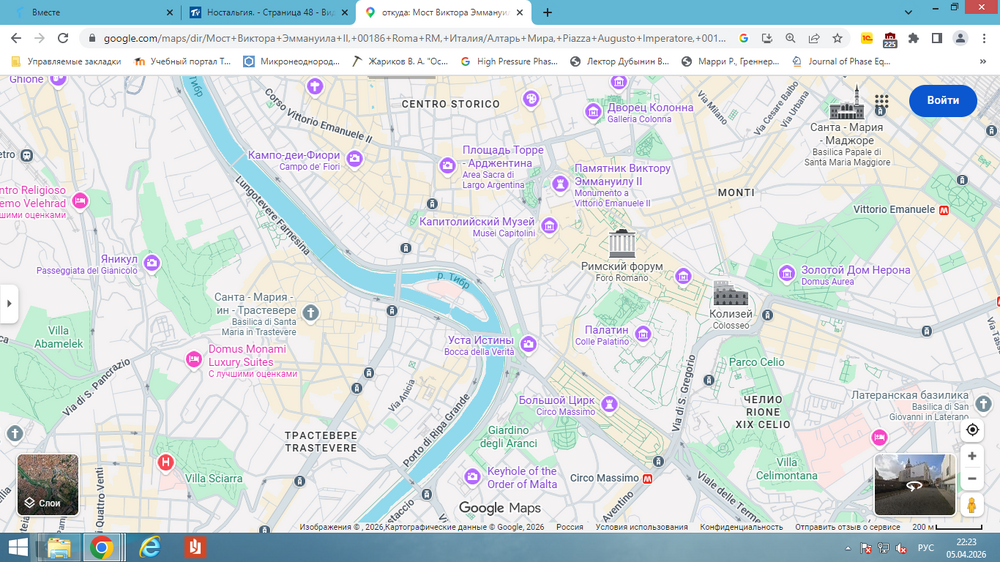This screenshot has width=1000, height=562.
Task: Open the Условия использования link
Action: 641,527
